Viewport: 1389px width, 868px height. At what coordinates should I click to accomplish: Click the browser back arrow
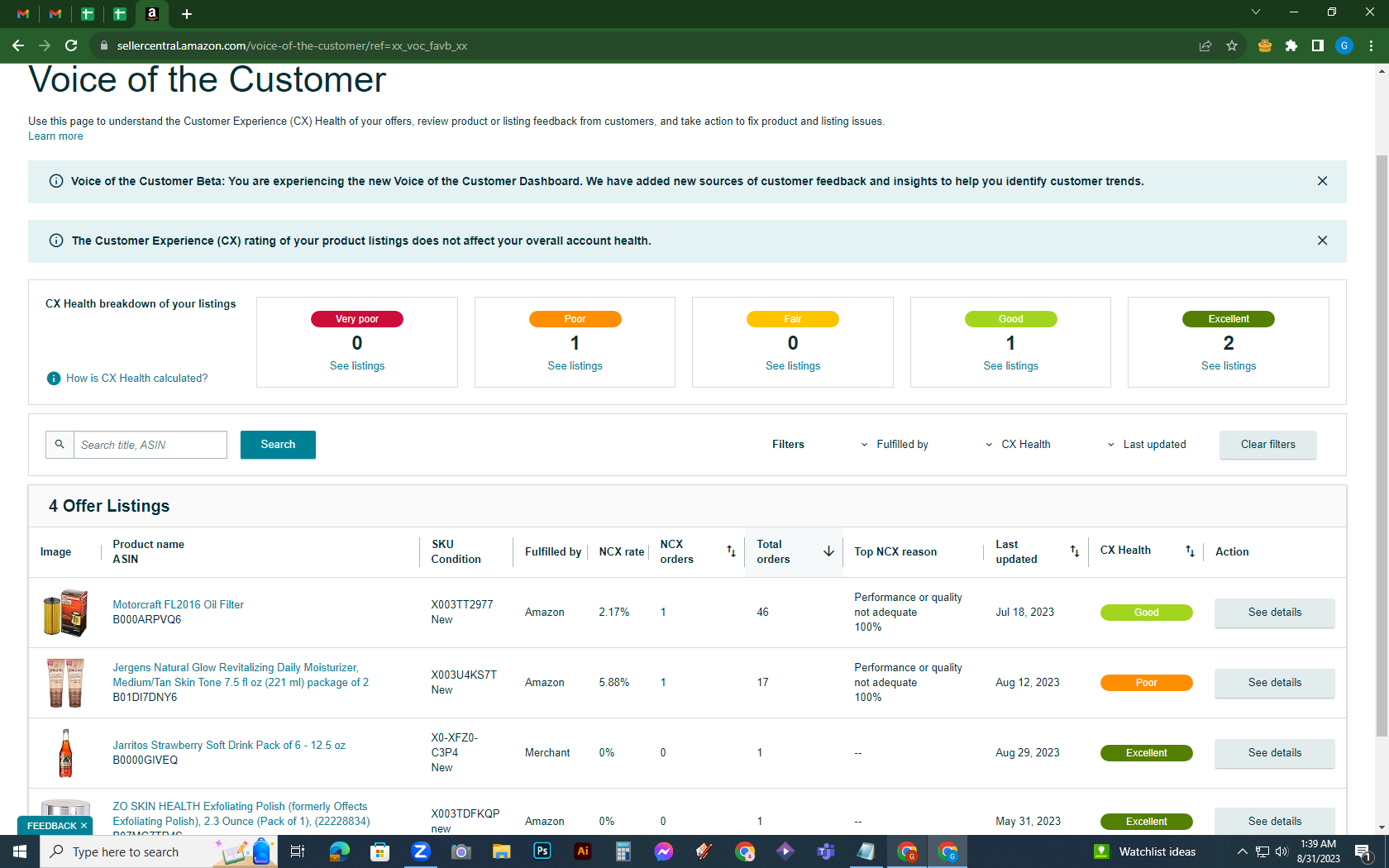pos(18,45)
